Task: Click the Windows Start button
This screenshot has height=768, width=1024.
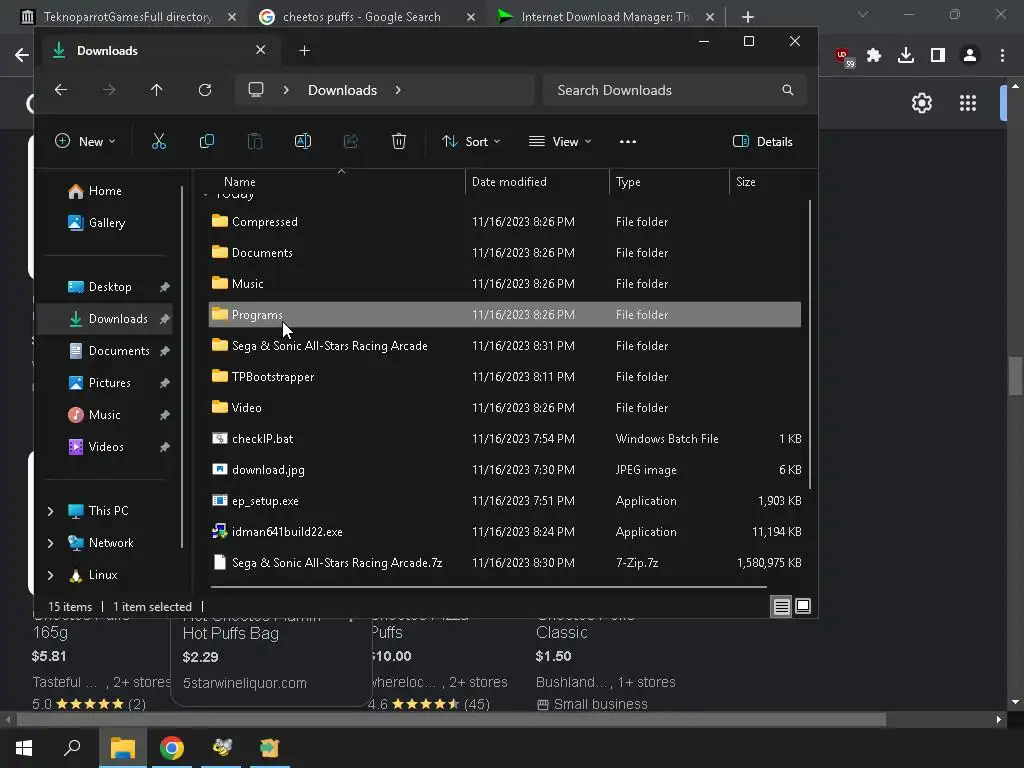Action: click(x=24, y=748)
